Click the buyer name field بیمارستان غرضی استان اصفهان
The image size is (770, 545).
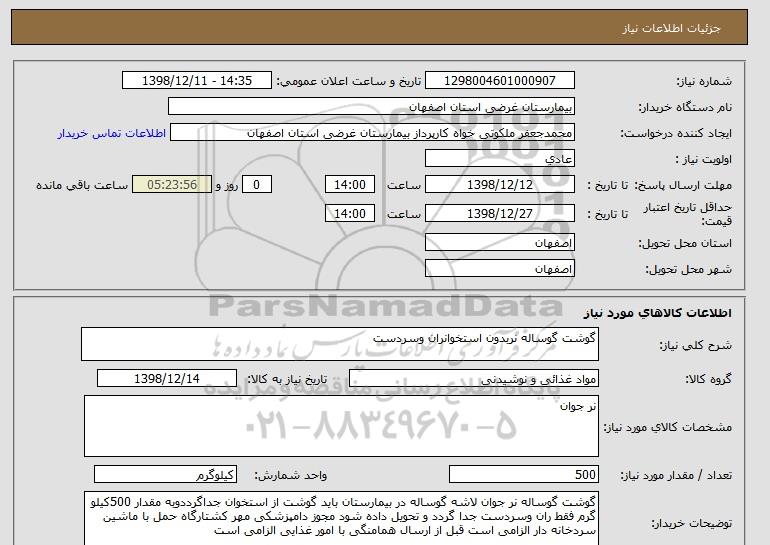click(371, 107)
